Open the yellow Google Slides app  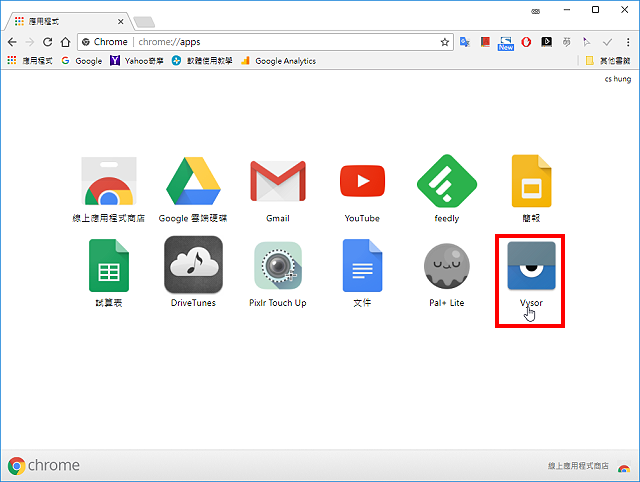point(531,181)
